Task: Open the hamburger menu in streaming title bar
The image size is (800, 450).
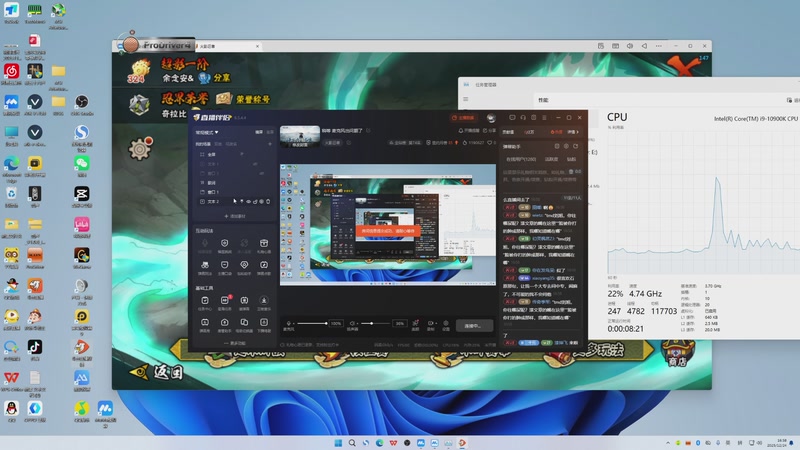Action: (544, 117)
